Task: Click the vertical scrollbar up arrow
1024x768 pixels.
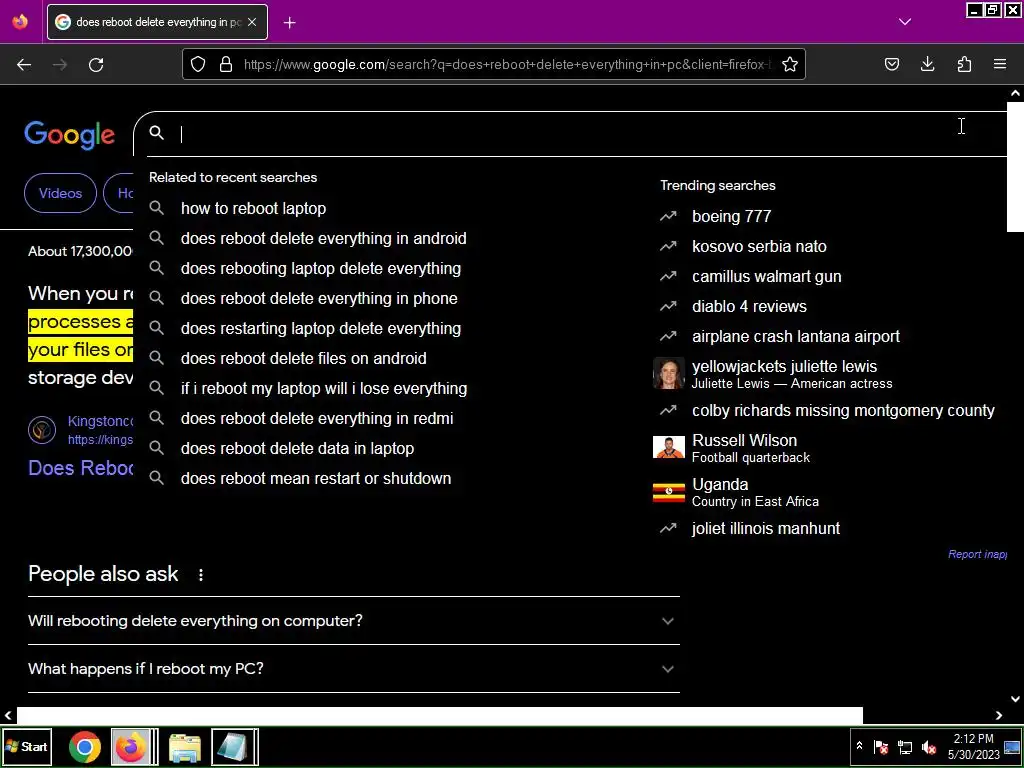Action: tap(1015, 93)
